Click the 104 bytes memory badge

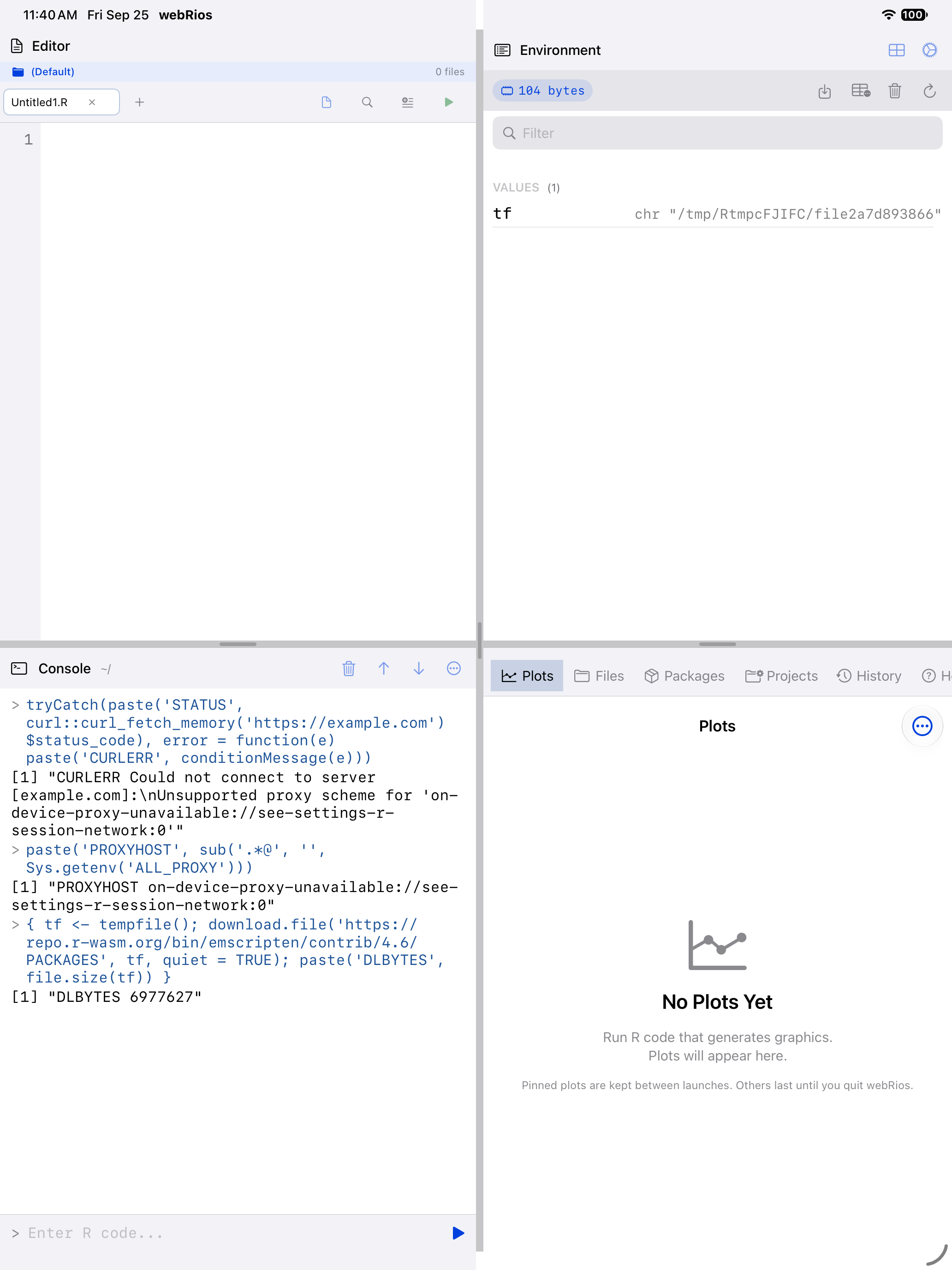pyautogui.click(x=543, y=91)
